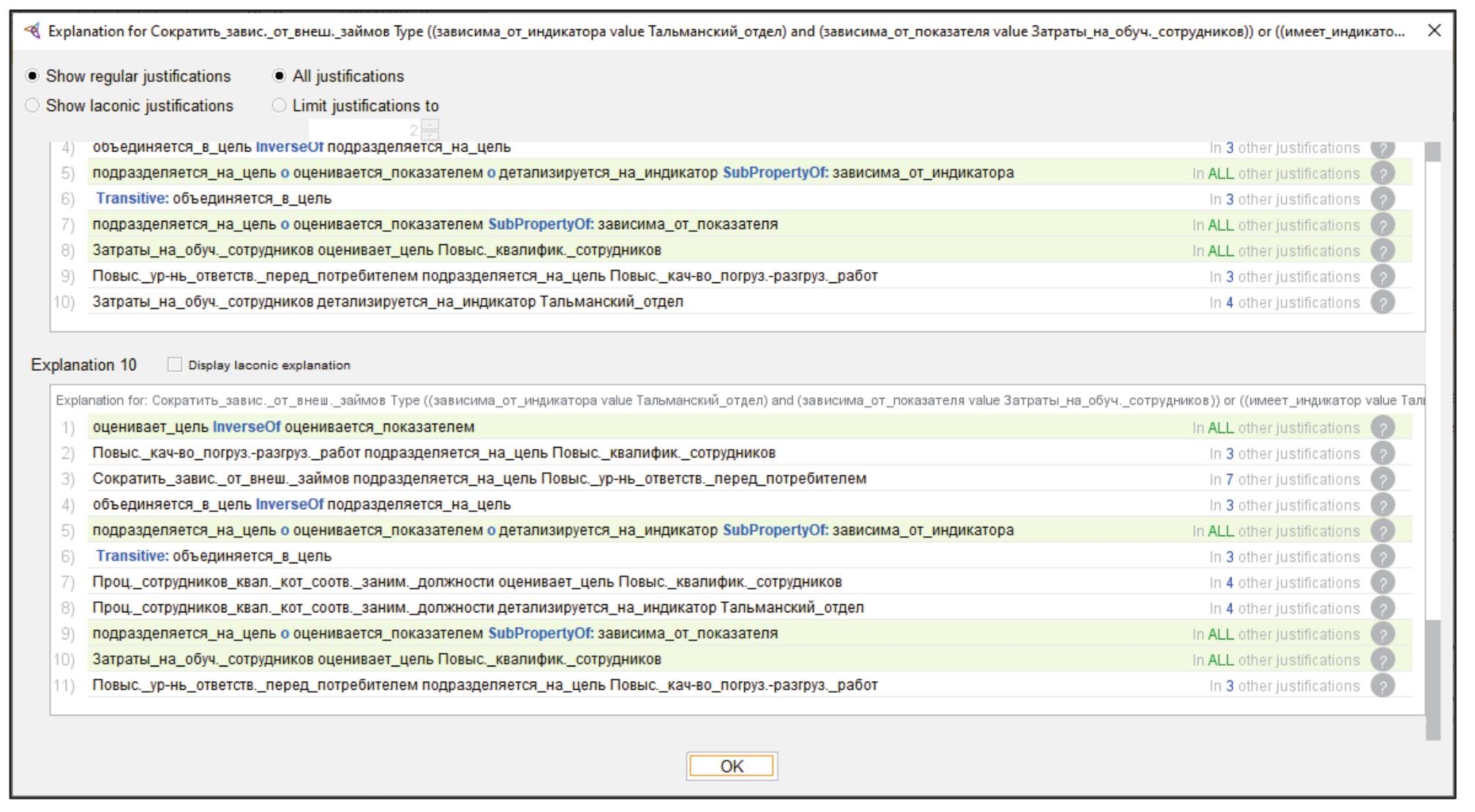The height and width of the screenshot is (812, 1475).
Task: Click 'In 7 other justifications' label
Action: pos(1284,479)
